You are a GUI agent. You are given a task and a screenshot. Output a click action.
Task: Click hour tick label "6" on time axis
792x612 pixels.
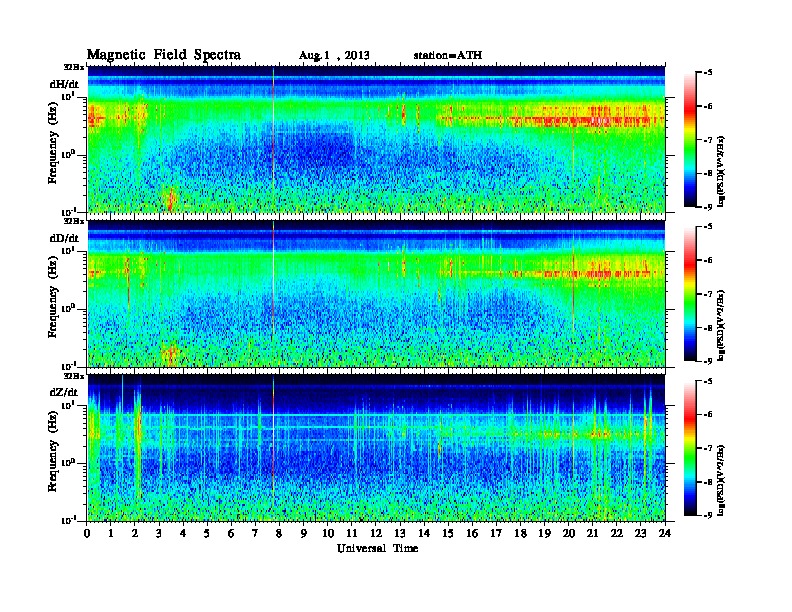(x=231, y=534)
